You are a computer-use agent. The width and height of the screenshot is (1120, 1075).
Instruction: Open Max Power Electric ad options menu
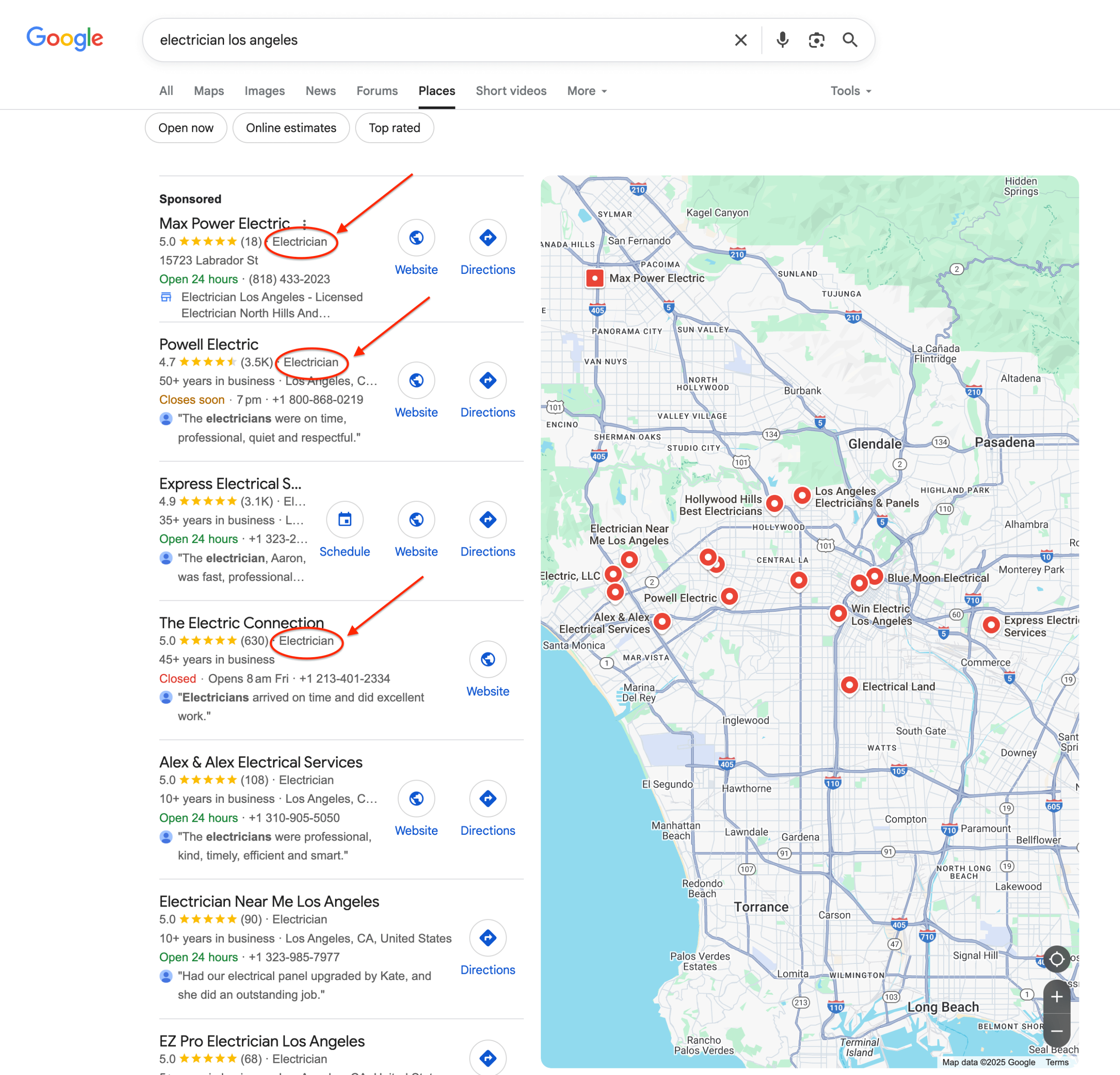tap(304, 224)
